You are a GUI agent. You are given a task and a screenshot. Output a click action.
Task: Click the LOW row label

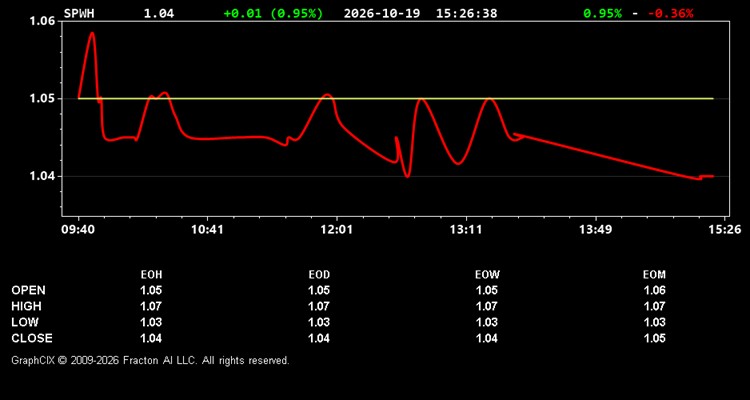click(25, 322)
